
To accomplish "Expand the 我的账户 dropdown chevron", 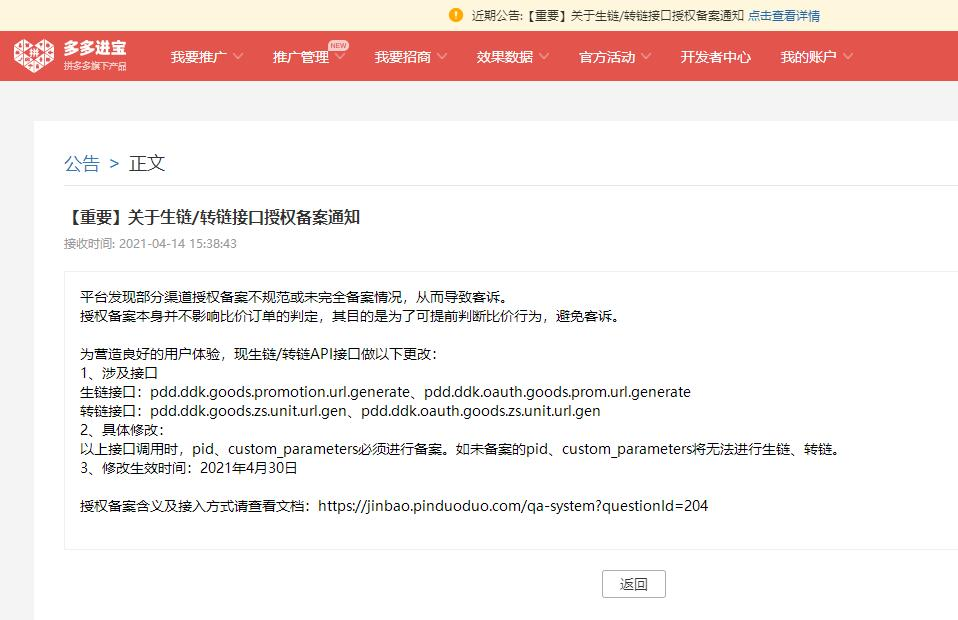I will (848, 56).
